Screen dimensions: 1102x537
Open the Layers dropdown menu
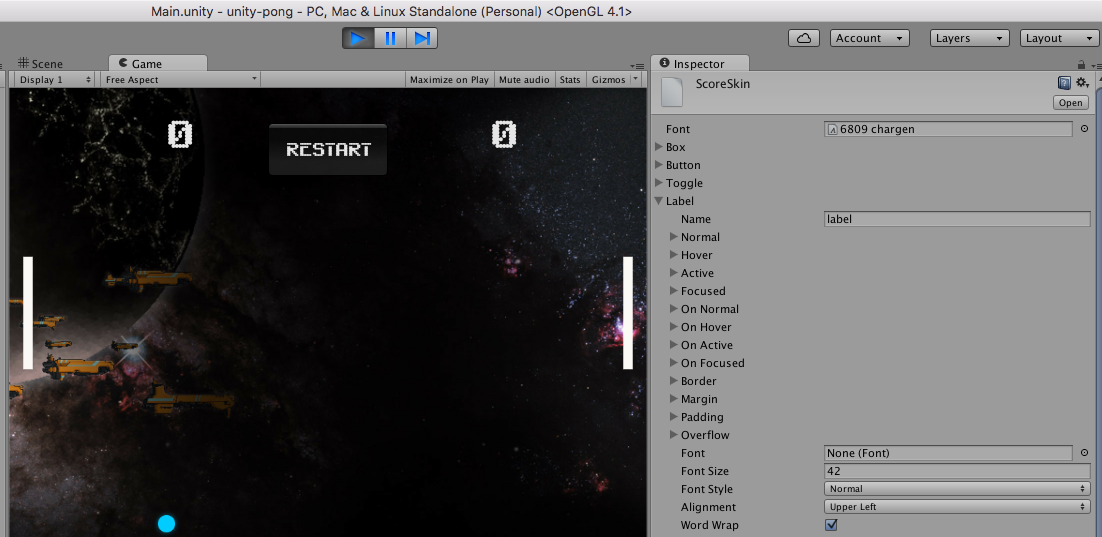tap(970, 38)
